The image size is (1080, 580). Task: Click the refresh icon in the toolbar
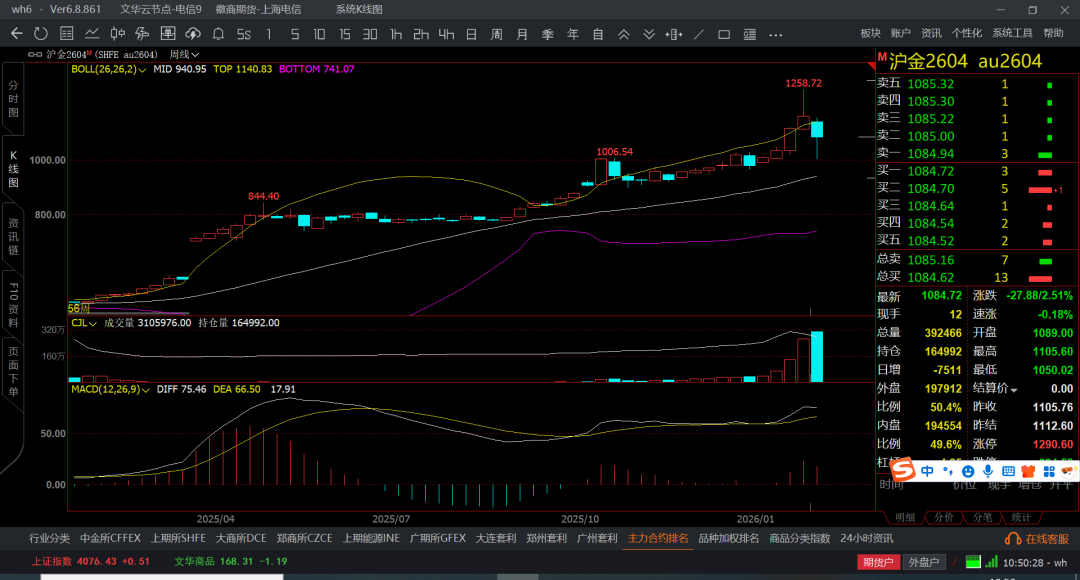coord(41,34)
